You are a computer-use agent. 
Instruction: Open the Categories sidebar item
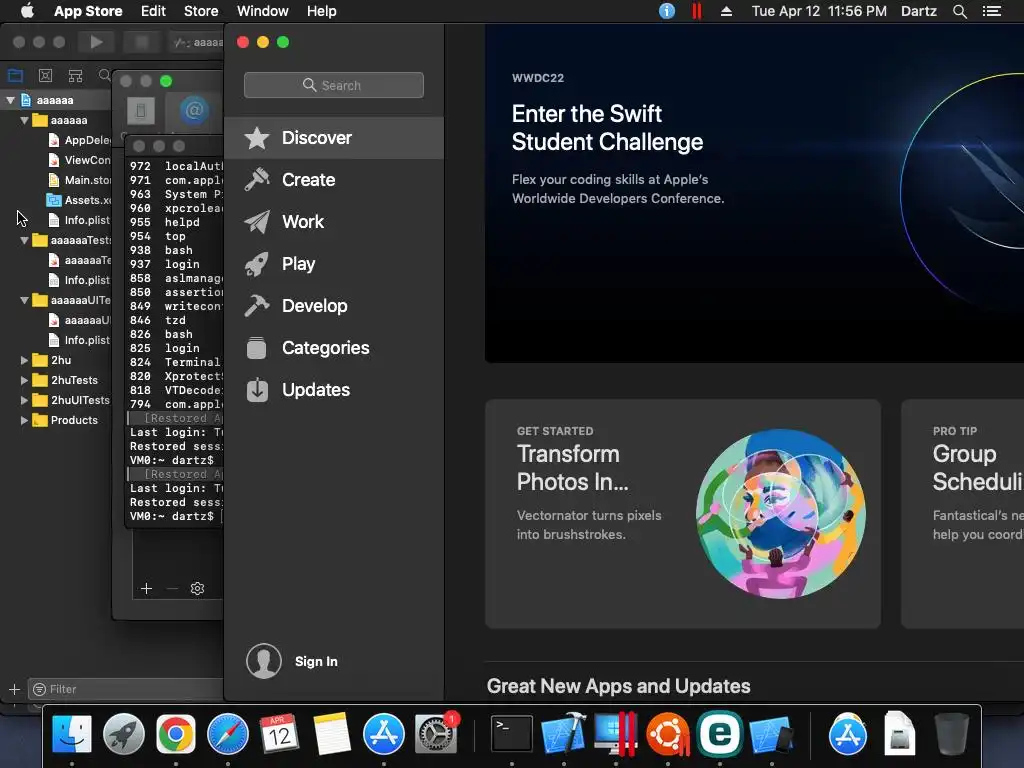point(334,348)
